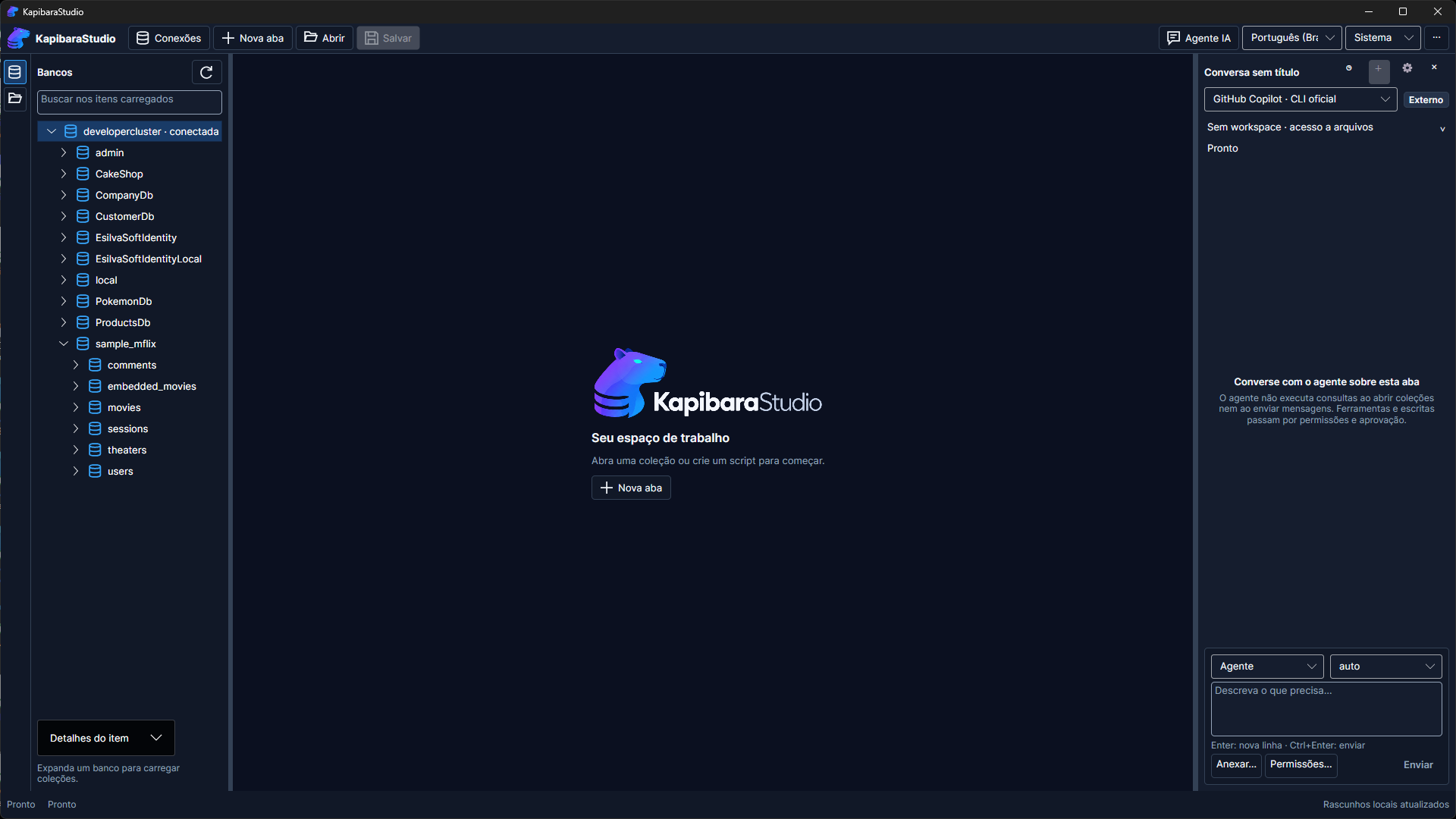
Task: Open the auto model dropdown
Action: 1386,667
